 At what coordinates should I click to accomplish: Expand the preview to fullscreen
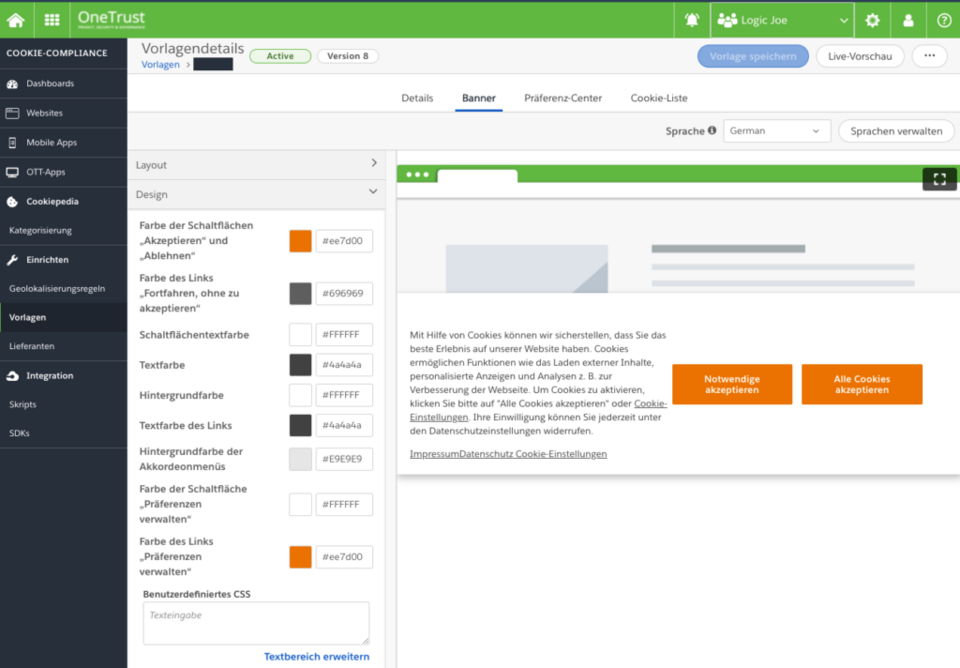(x=940, y=179)
